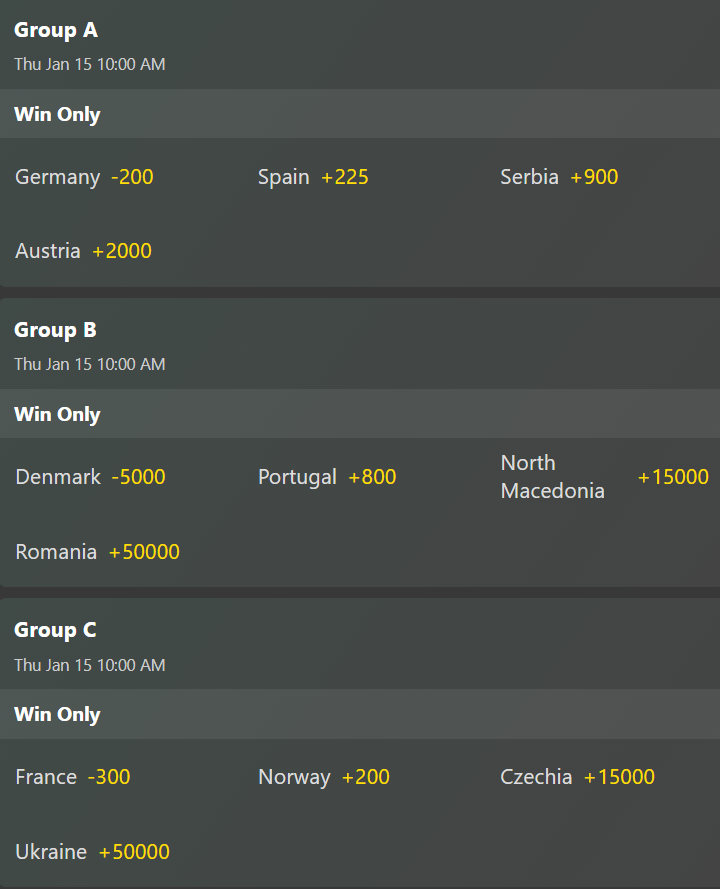Image resolution: width=720 pixels, height=889 pixels.
Task: Pick Serbia at +900 odds
Action: tap(559, 177)
